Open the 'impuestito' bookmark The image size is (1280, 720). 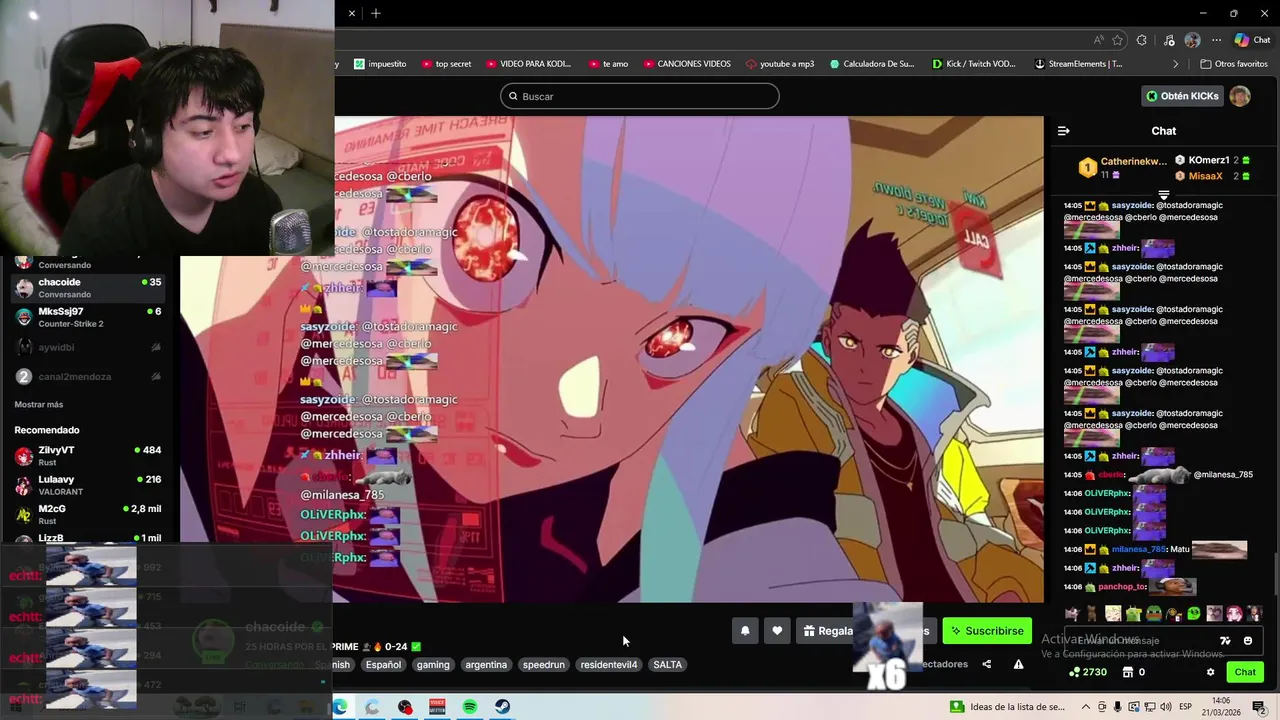380,64
